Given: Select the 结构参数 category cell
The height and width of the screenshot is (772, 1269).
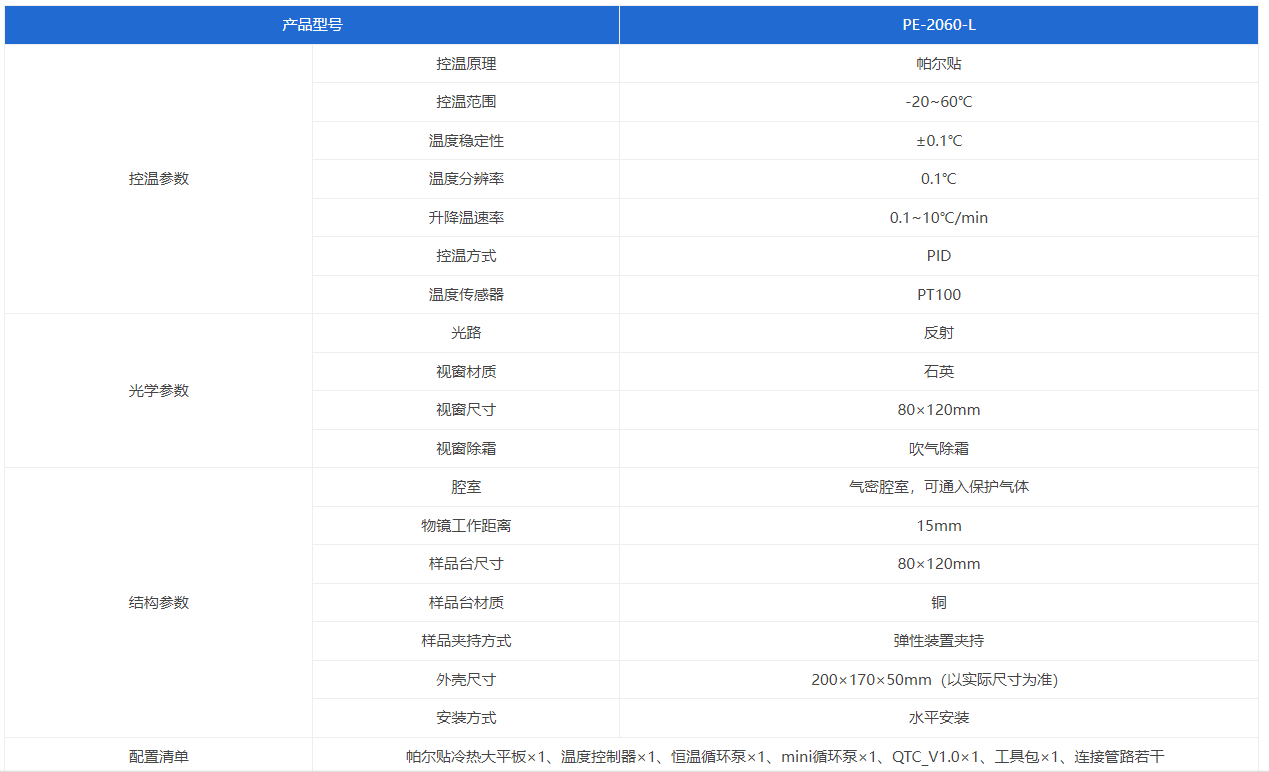Looking at the screenshot, I should [x=158, y=603].
